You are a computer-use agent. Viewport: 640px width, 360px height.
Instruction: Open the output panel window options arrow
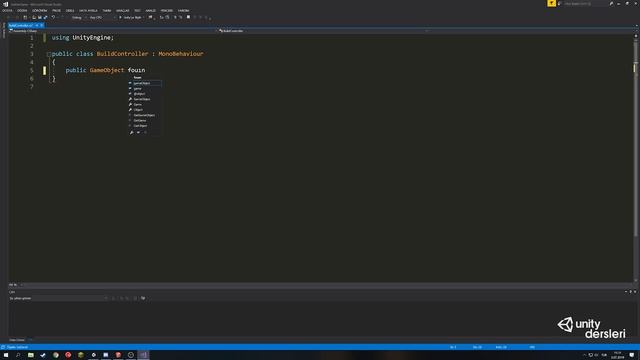pos(626,291)
